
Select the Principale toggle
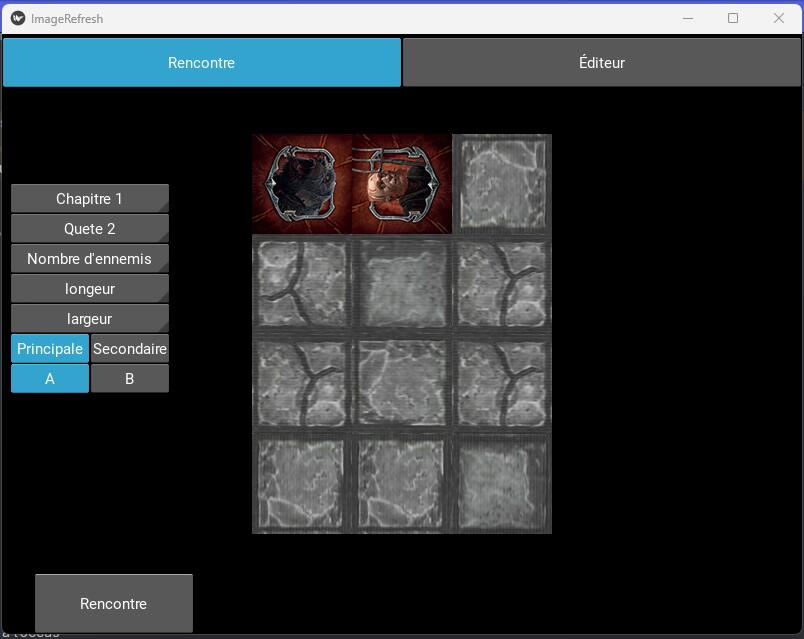50,349
